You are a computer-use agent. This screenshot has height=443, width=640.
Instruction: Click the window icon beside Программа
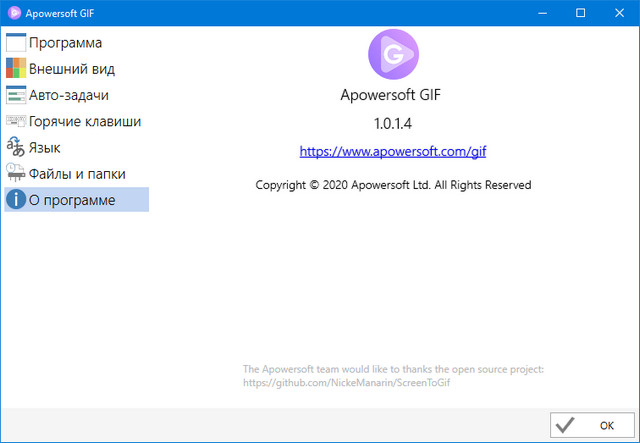tap(16, 43)
